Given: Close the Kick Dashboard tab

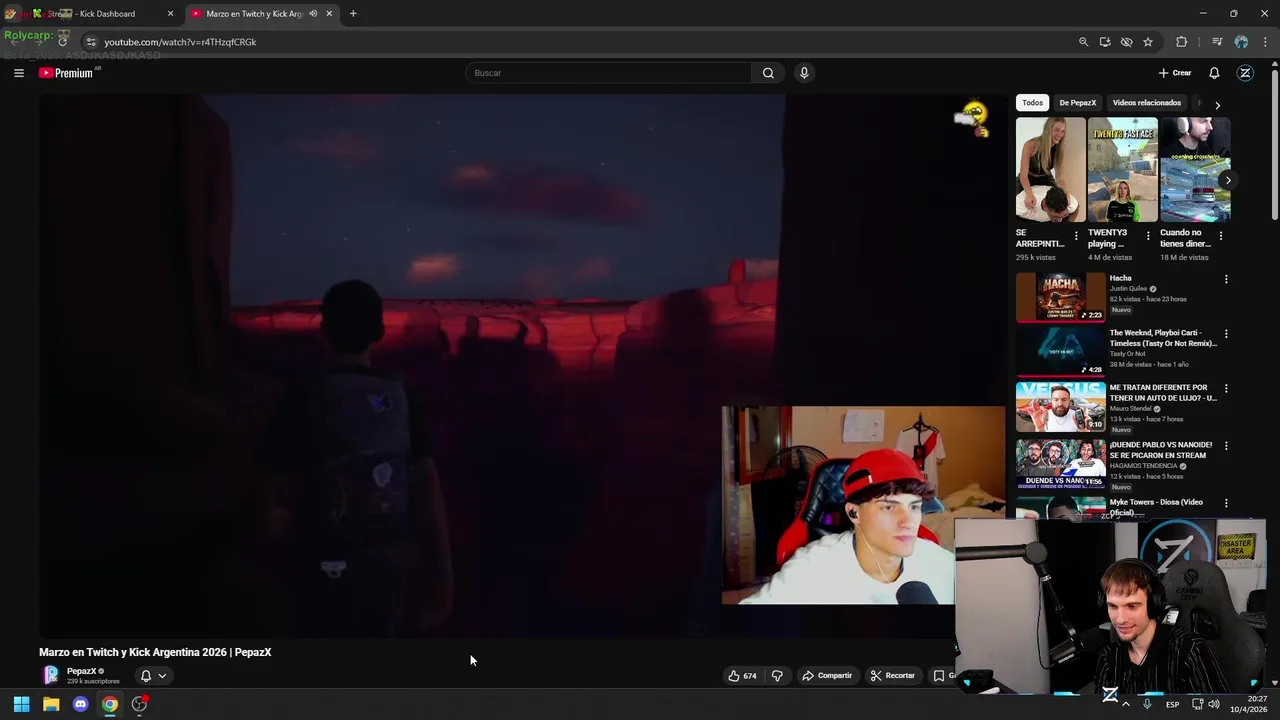Looking at the screenshot, I should coord(170,14).
